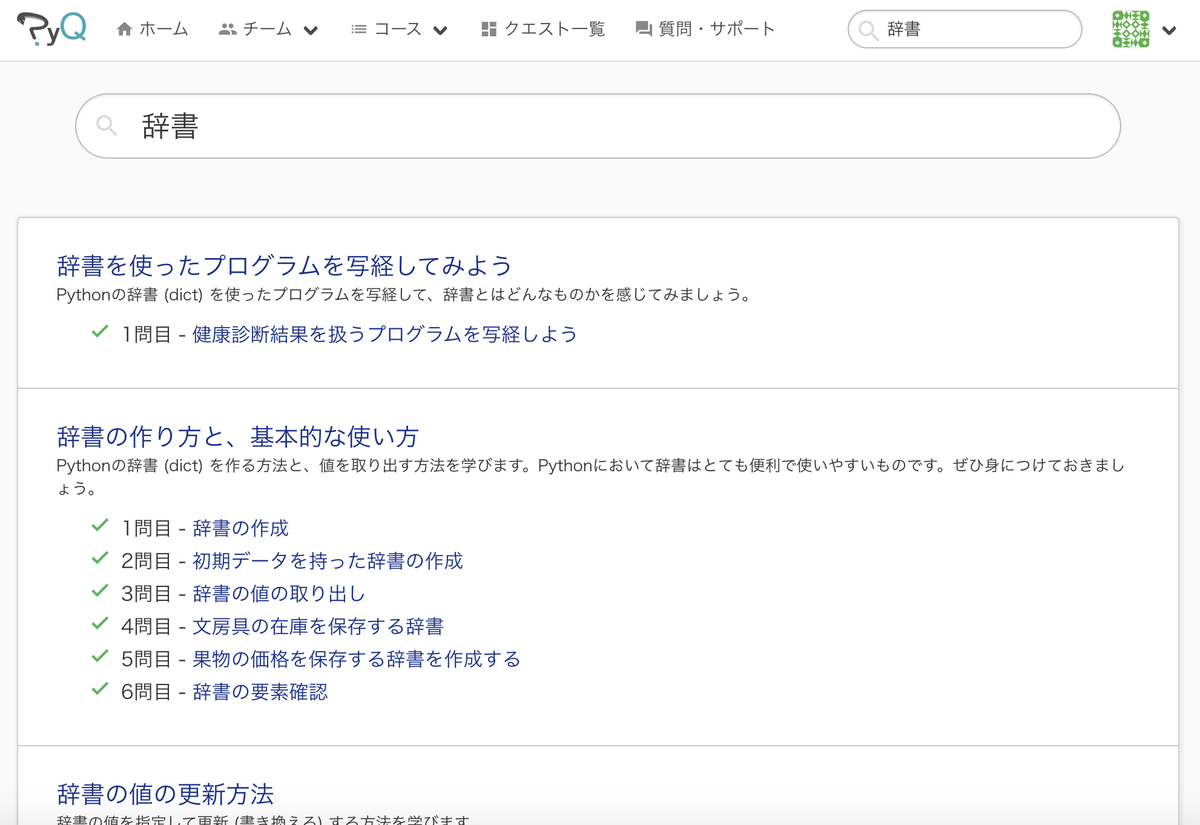
Task: Click the top navigation search field containing 辞書
Action: click(x=965, y=30)
